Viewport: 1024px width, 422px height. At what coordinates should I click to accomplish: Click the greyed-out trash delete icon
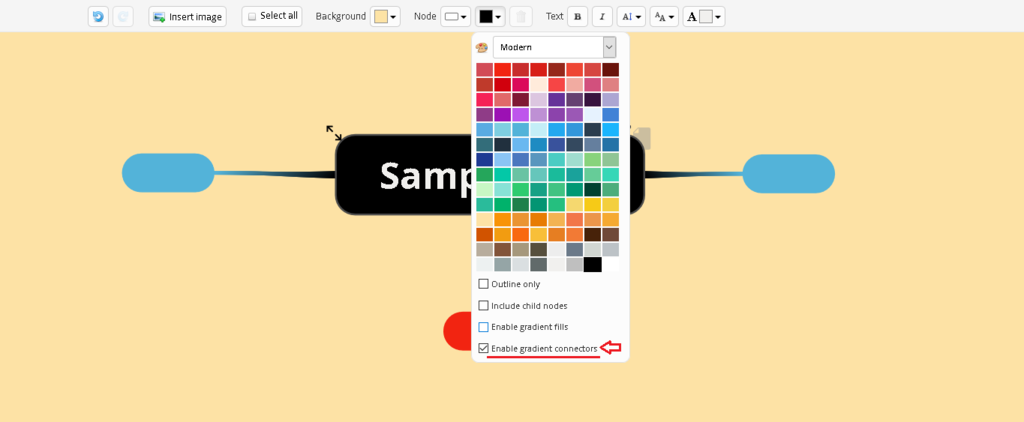point(520,16)
